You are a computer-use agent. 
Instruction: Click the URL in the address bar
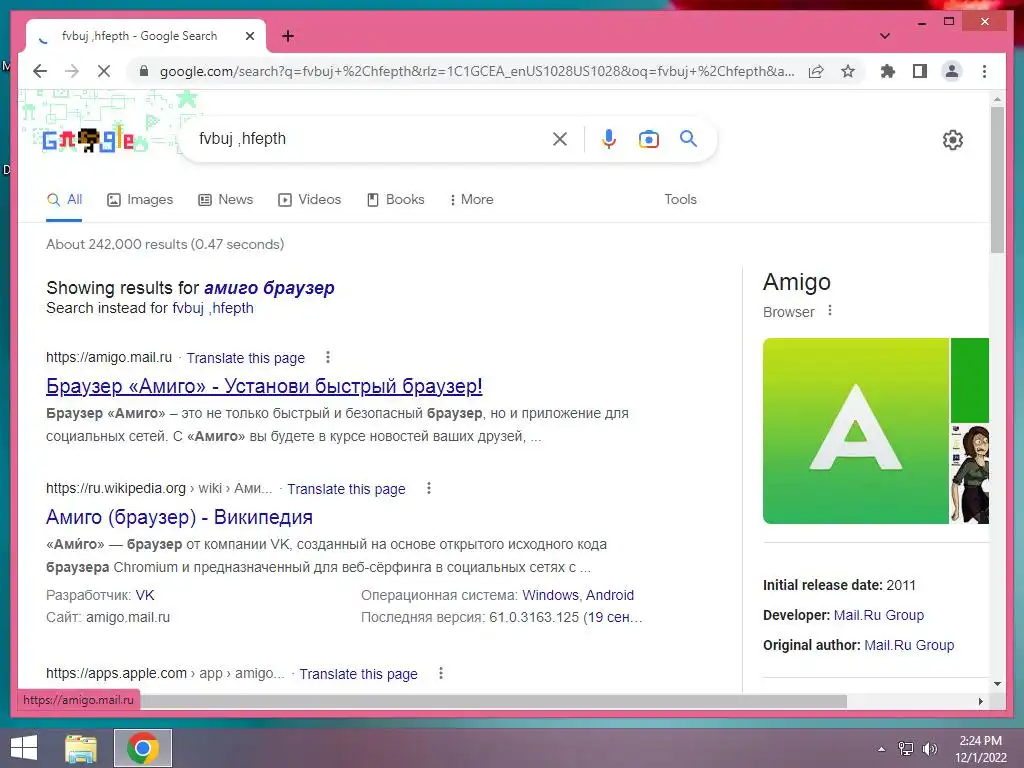[477, 71]
